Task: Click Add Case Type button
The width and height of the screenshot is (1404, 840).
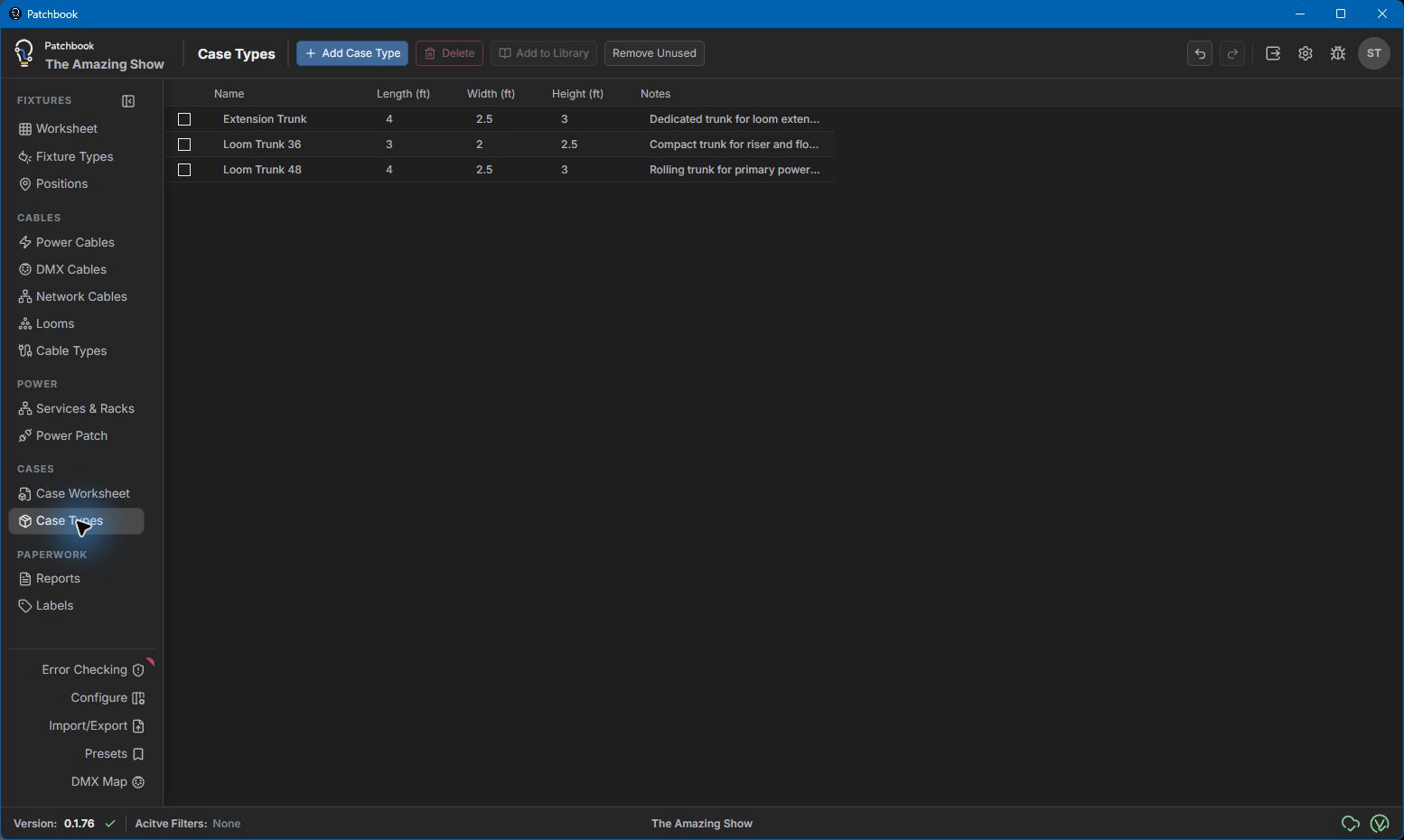Action: click(x=352, y=53)
